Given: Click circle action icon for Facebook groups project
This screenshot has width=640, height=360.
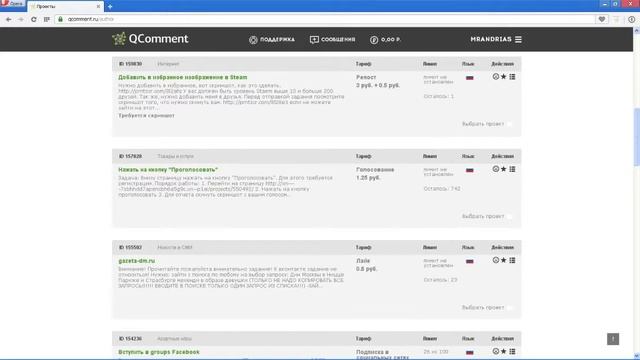Looking at the screenshot, I should (x=496, y=351).
